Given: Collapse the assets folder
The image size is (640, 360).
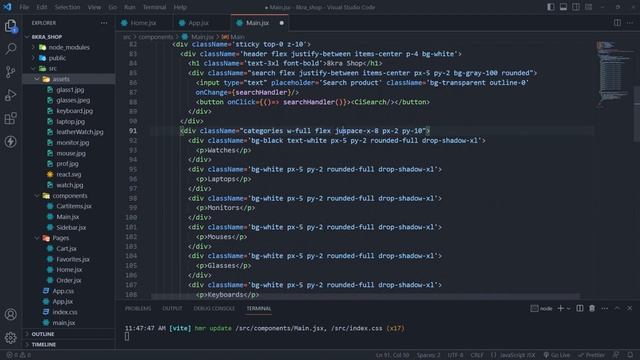Looking at the screenshot, I should (69, 79).
